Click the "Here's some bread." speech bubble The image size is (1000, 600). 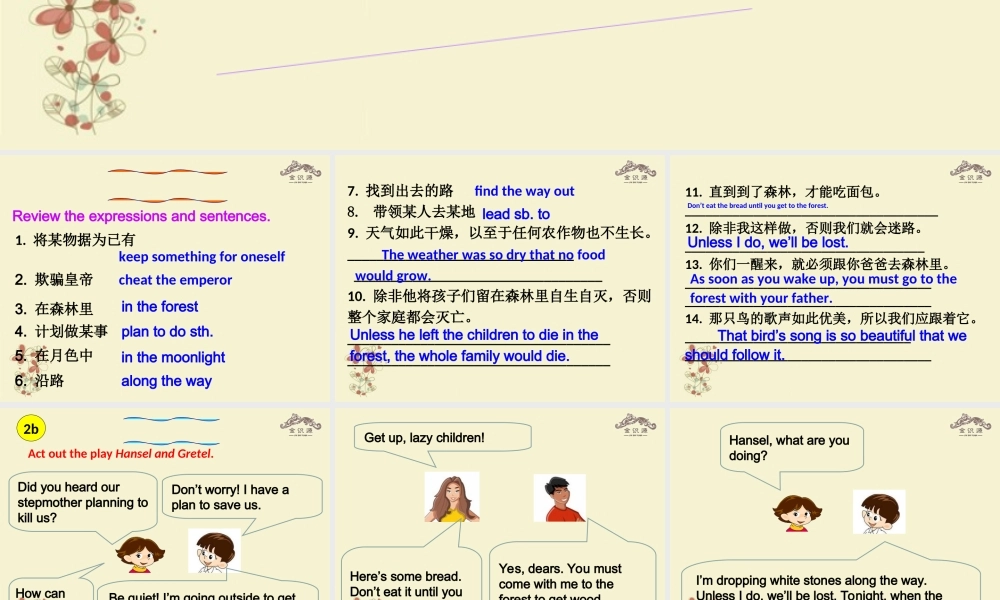tap(408, 582)
